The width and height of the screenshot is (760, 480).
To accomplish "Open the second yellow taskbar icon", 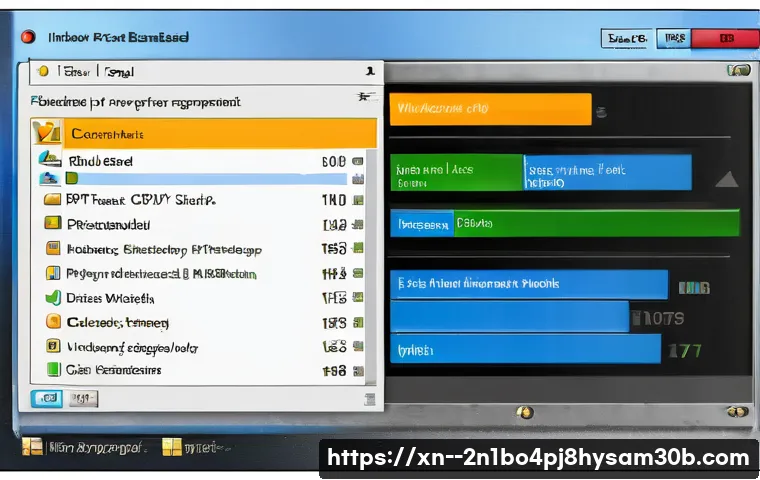I will pos(172,447).
